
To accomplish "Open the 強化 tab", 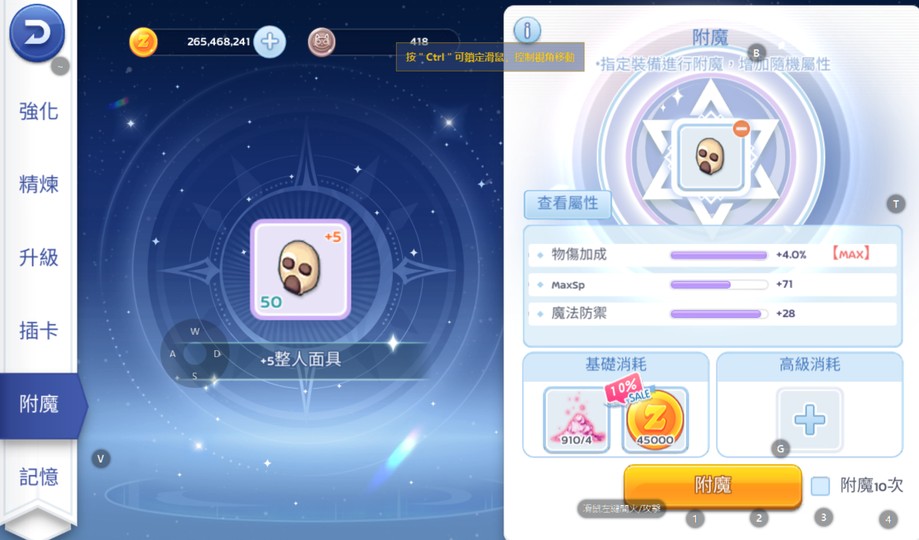I will click(x=39, y=111).
